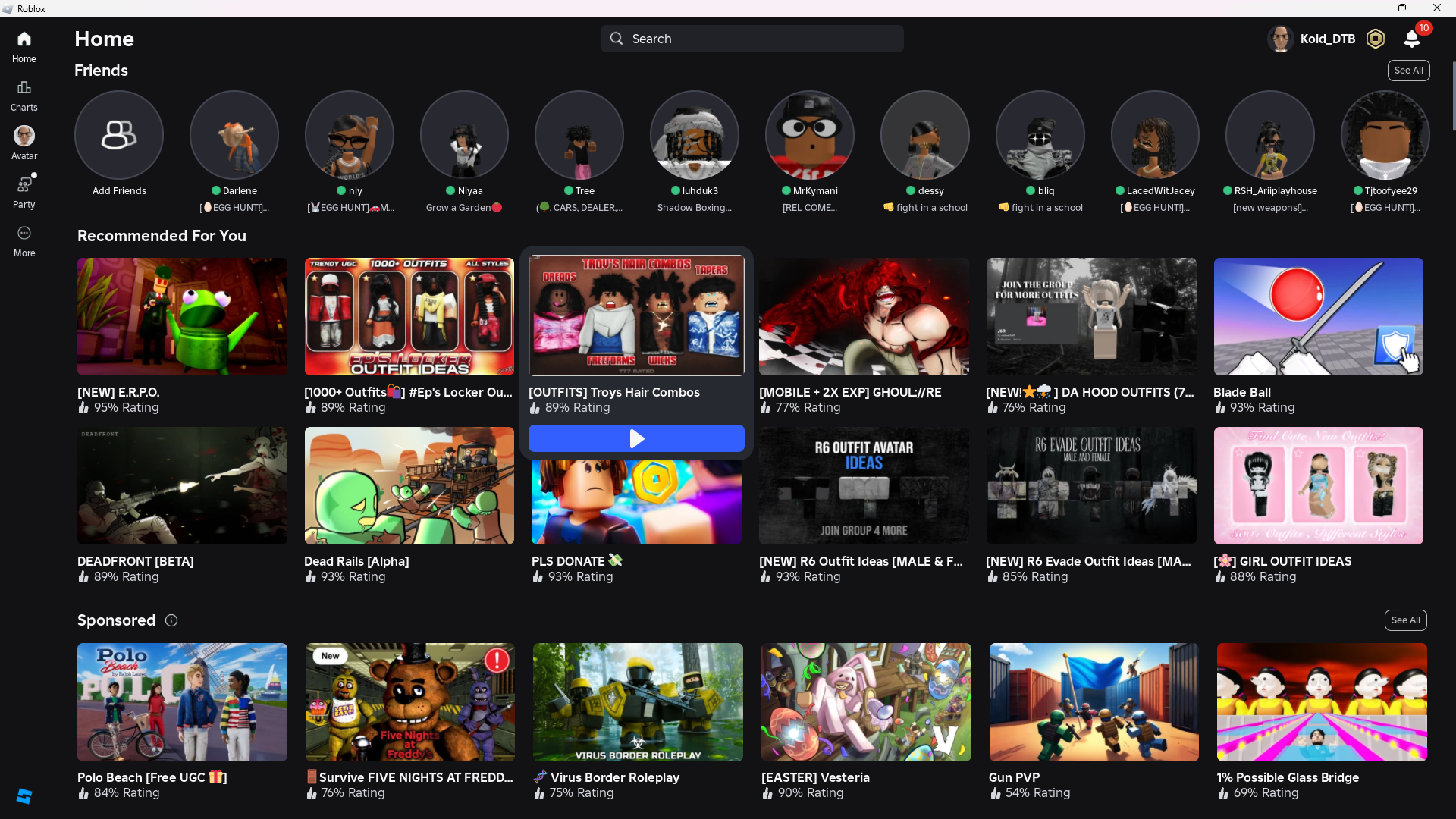Click the Virus Border Roleplay title text

[607, 777]
